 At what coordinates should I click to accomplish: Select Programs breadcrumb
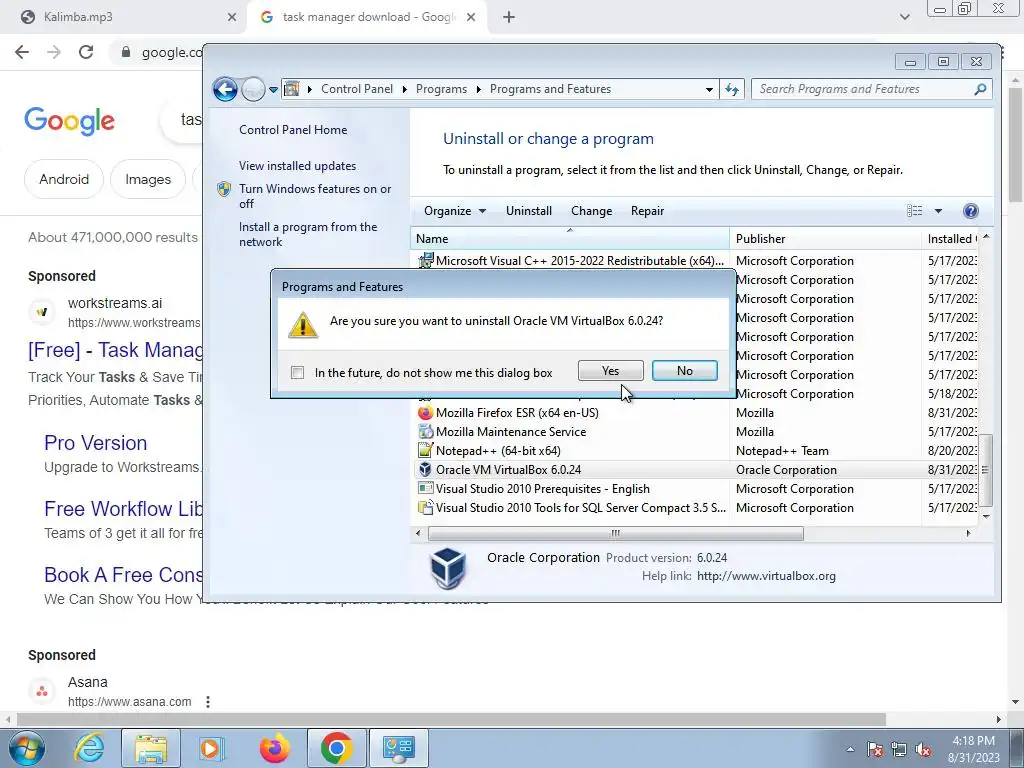(441, 89)
